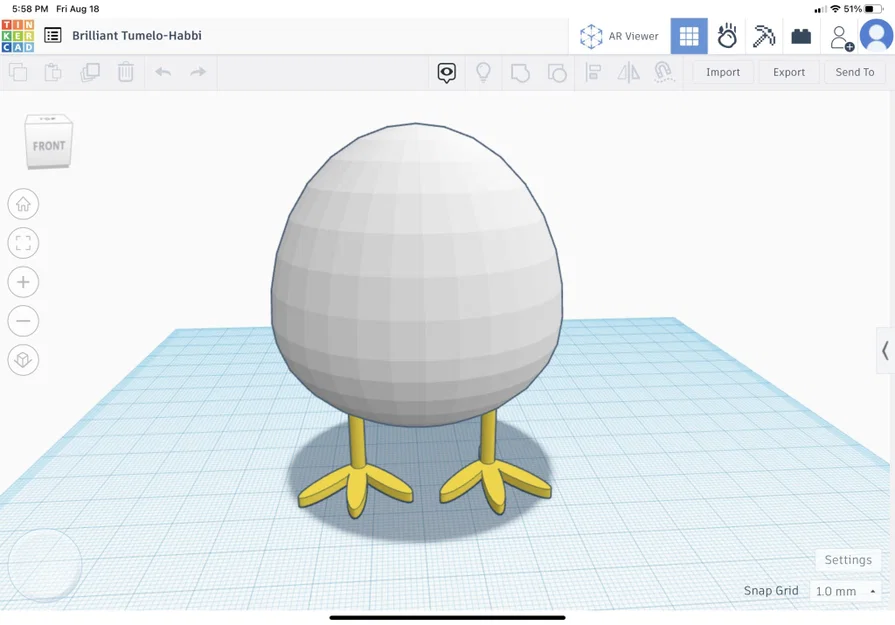The image size is (895, 625).
Task: Switch to Bricks mode
Action: coord(801,37)
